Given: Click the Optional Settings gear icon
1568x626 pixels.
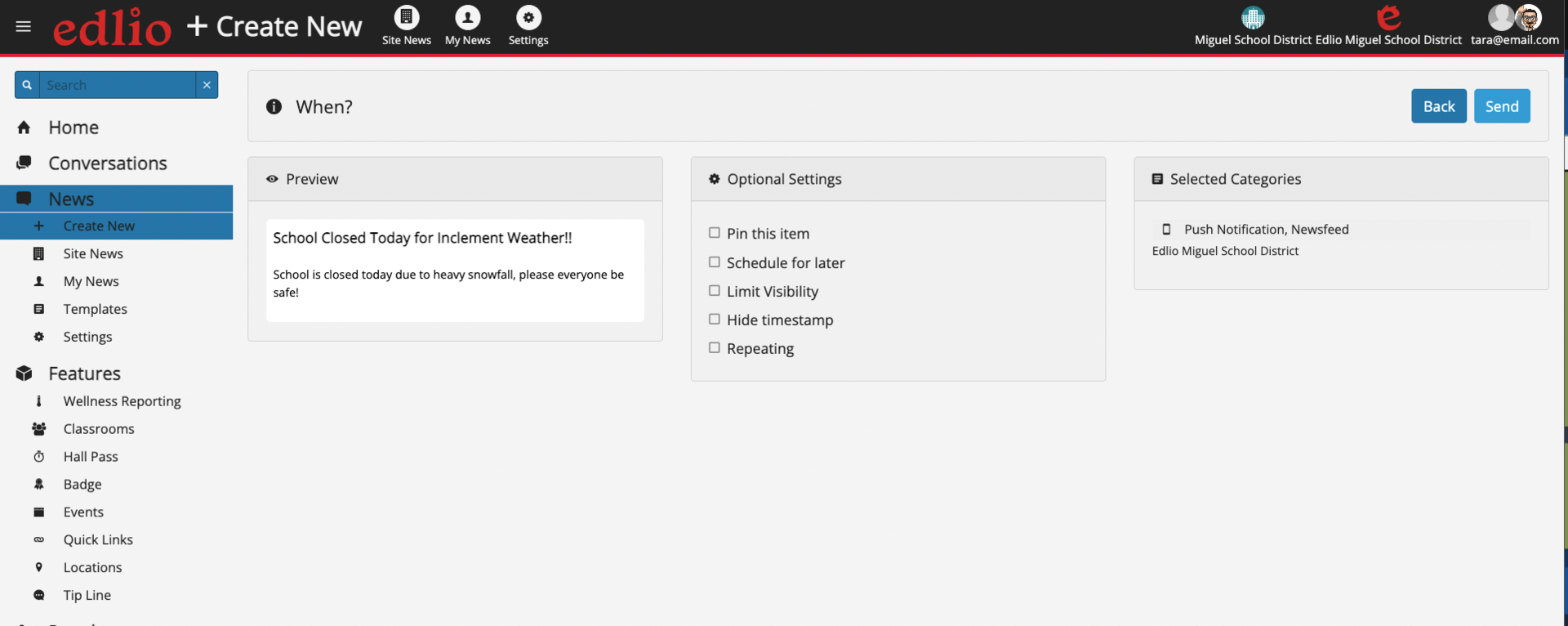Looking at the screenshot, I should pos(715,179).
